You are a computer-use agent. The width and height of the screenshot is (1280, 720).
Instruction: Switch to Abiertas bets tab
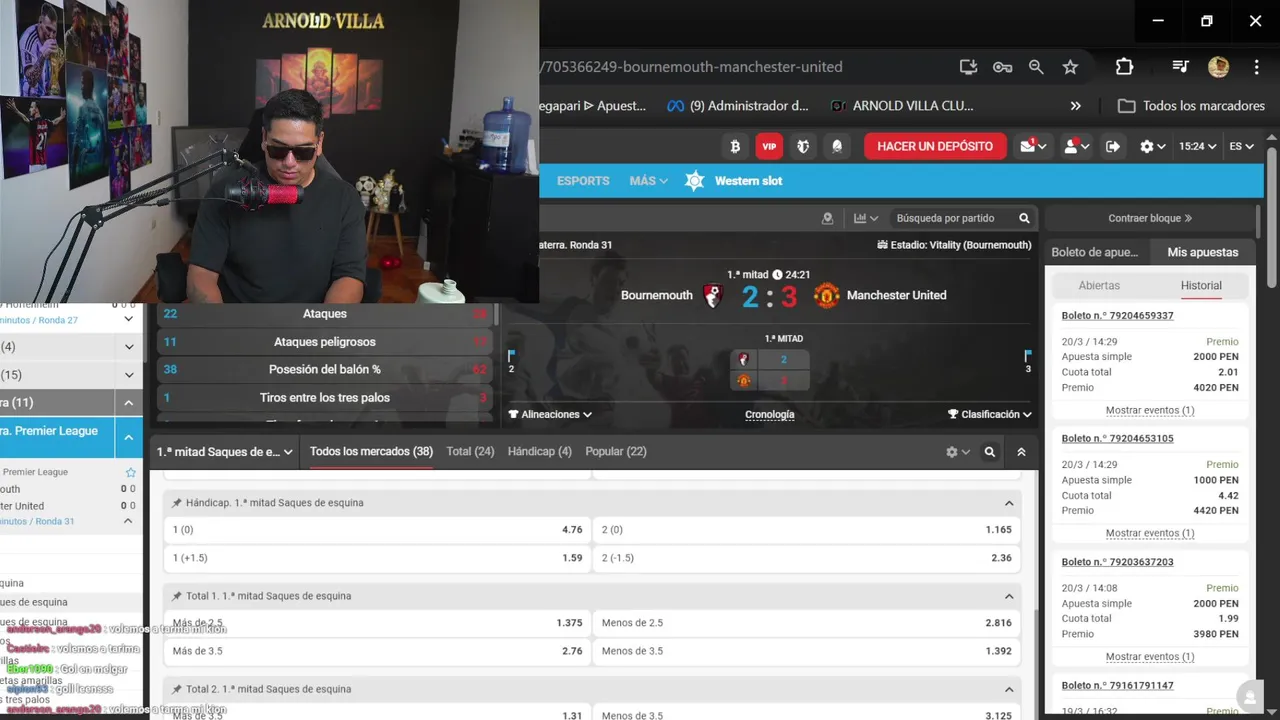click(1099, 286)
